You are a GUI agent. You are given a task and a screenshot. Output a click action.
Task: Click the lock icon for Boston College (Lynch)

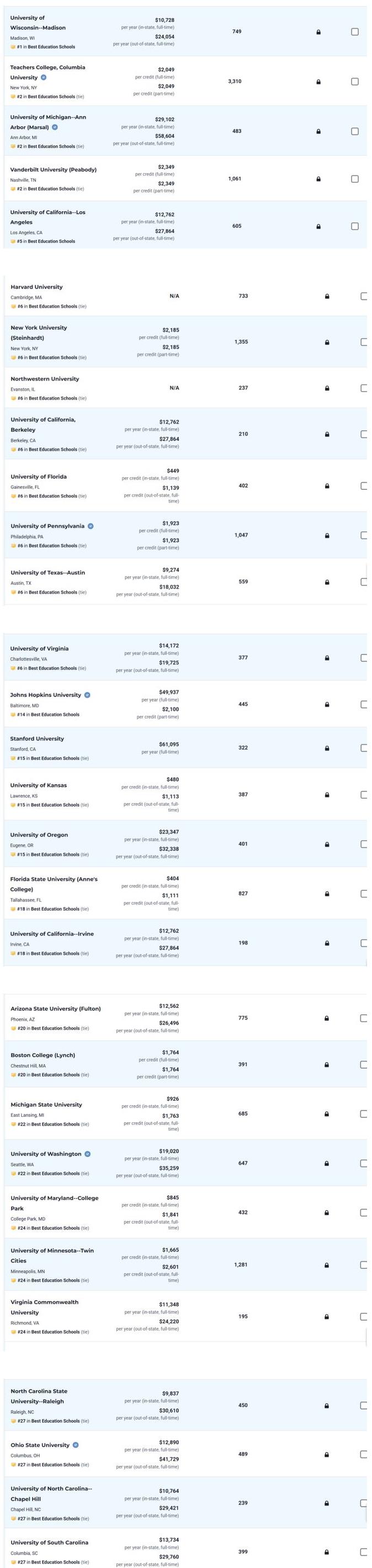pos(327,1065)
